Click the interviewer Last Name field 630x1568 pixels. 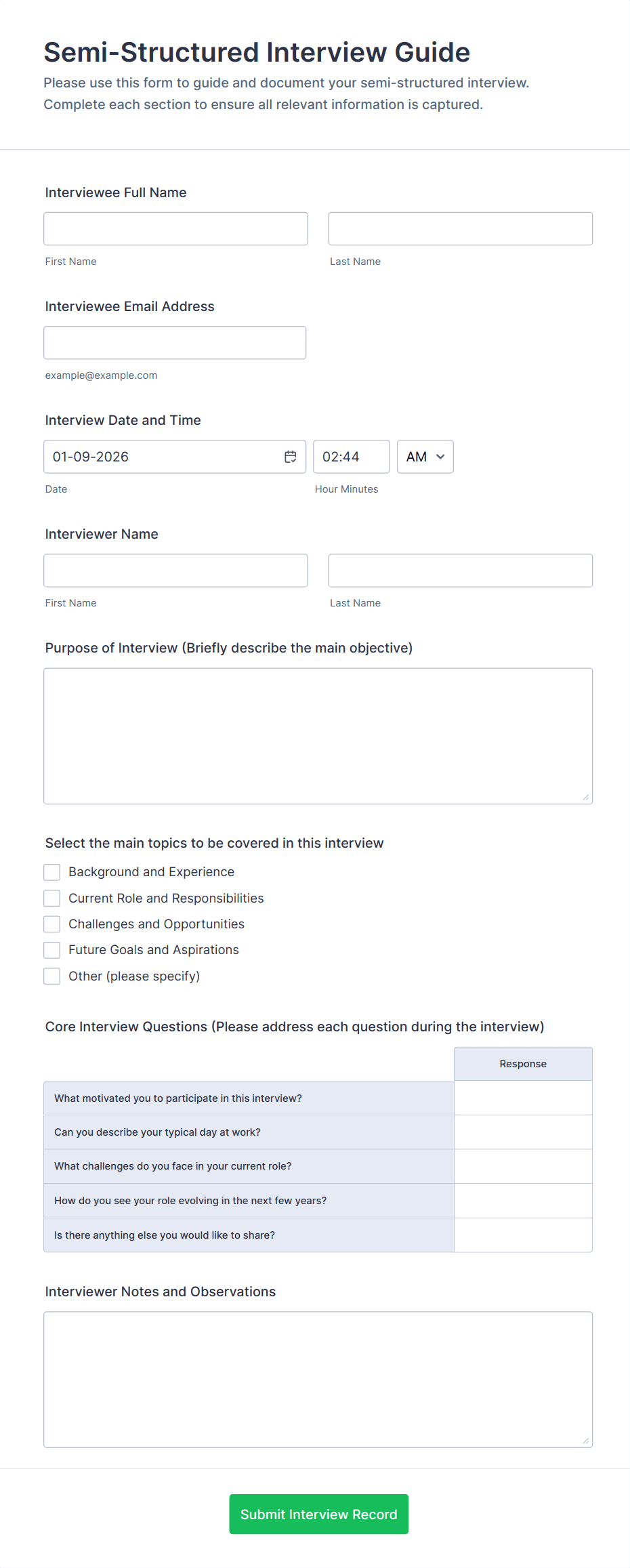(460, 570)
